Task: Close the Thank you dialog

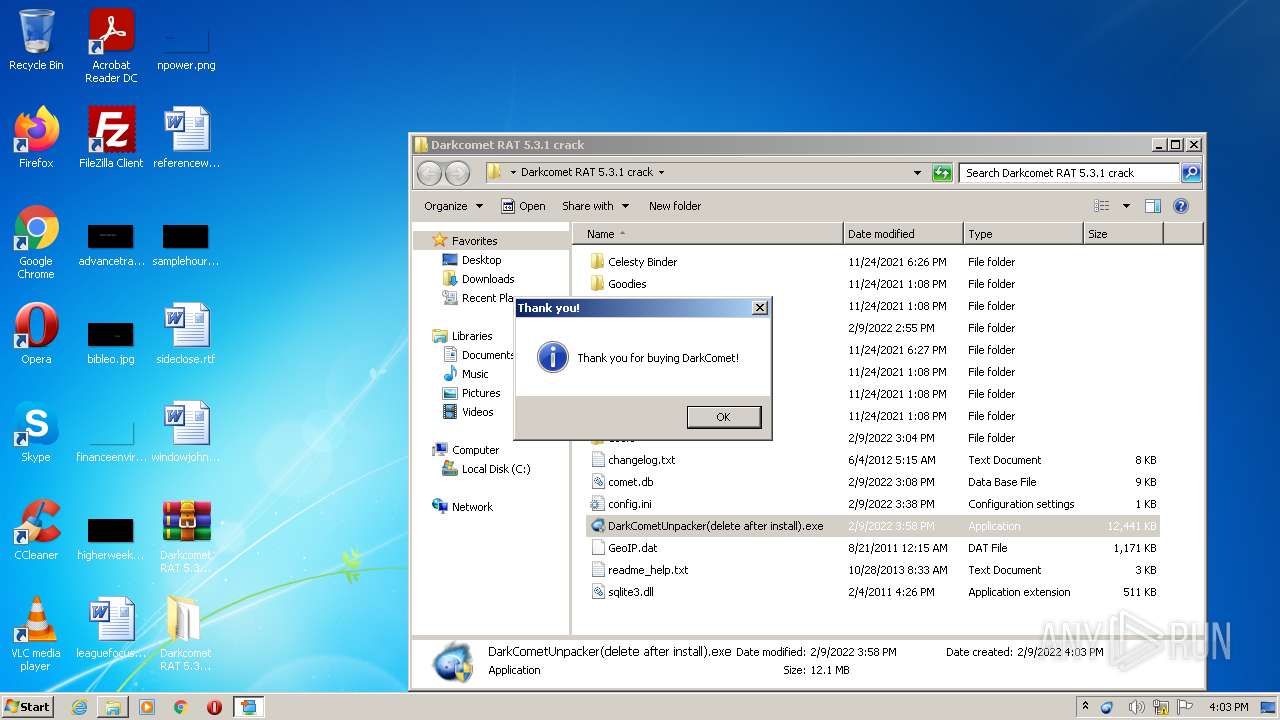Action: click(x=759, y=308)
